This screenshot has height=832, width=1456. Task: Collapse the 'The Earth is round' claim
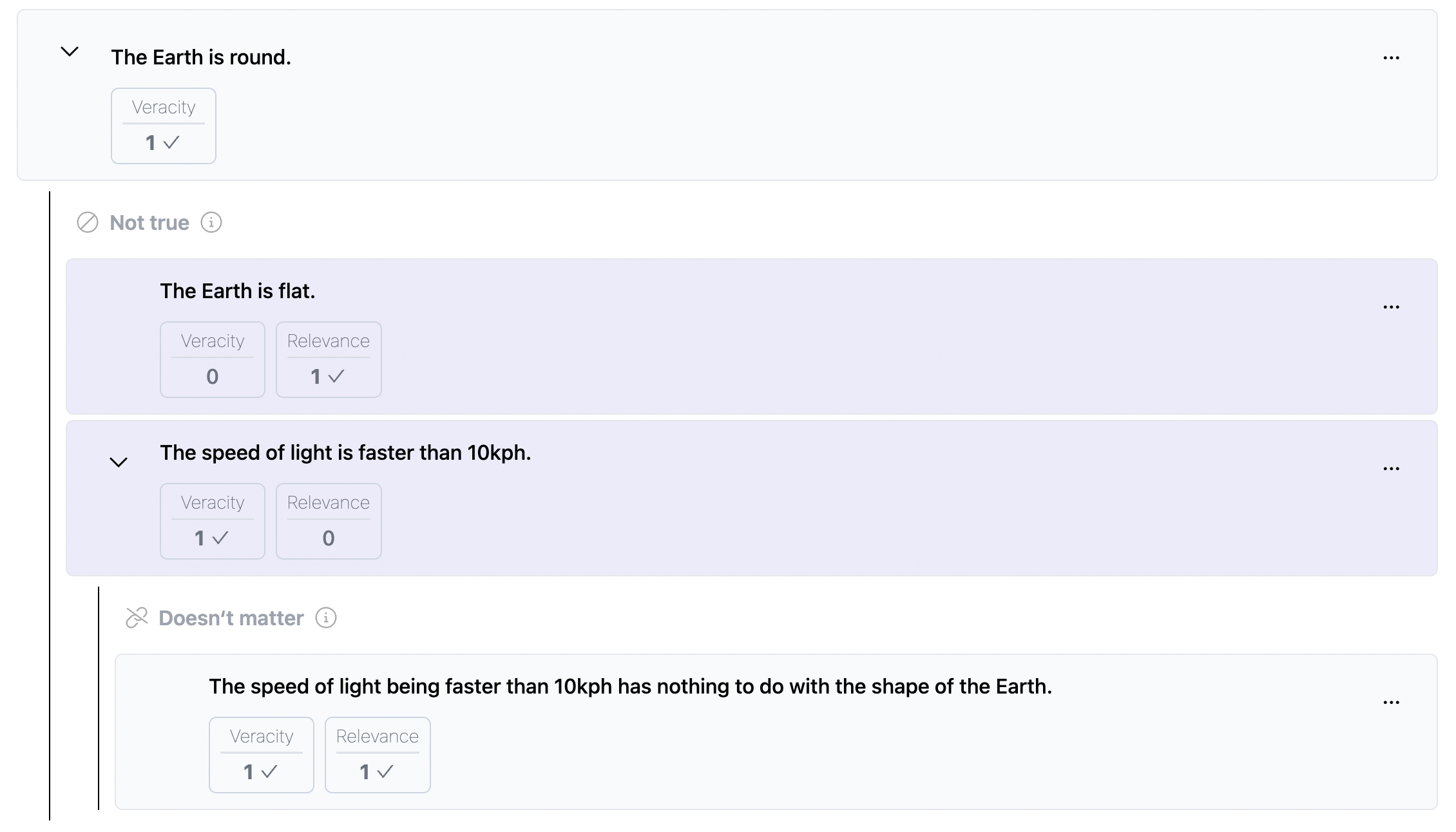tap(70, 52)
